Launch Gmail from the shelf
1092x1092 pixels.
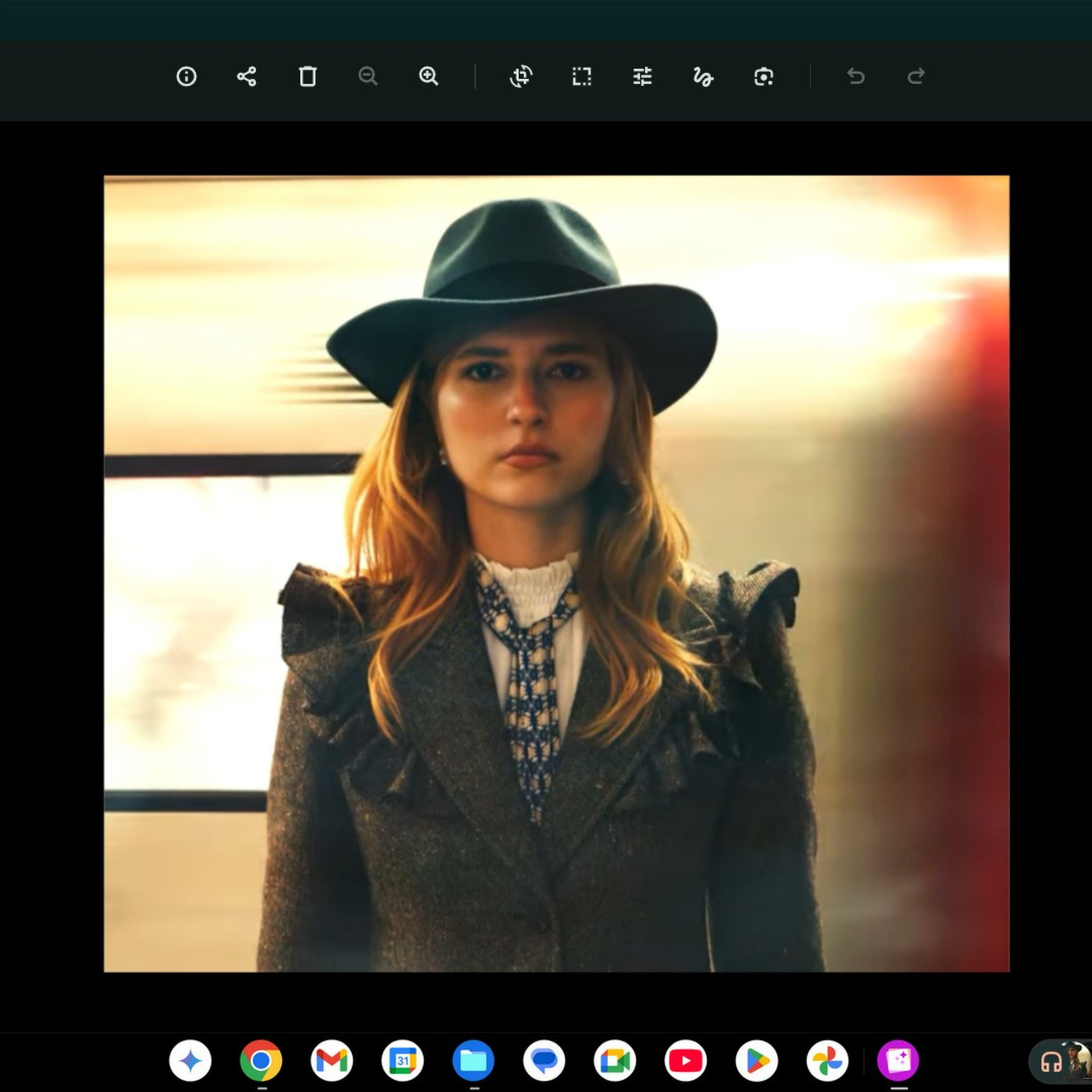click(332, 1061)
